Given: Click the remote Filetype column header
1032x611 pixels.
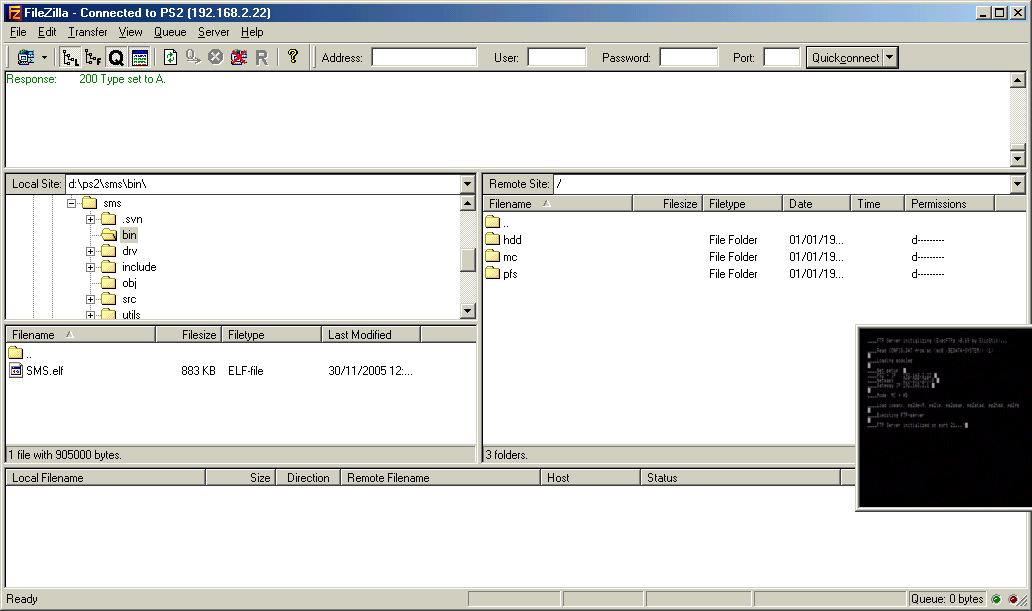Looking at the screenshot, I should [742, 204].
